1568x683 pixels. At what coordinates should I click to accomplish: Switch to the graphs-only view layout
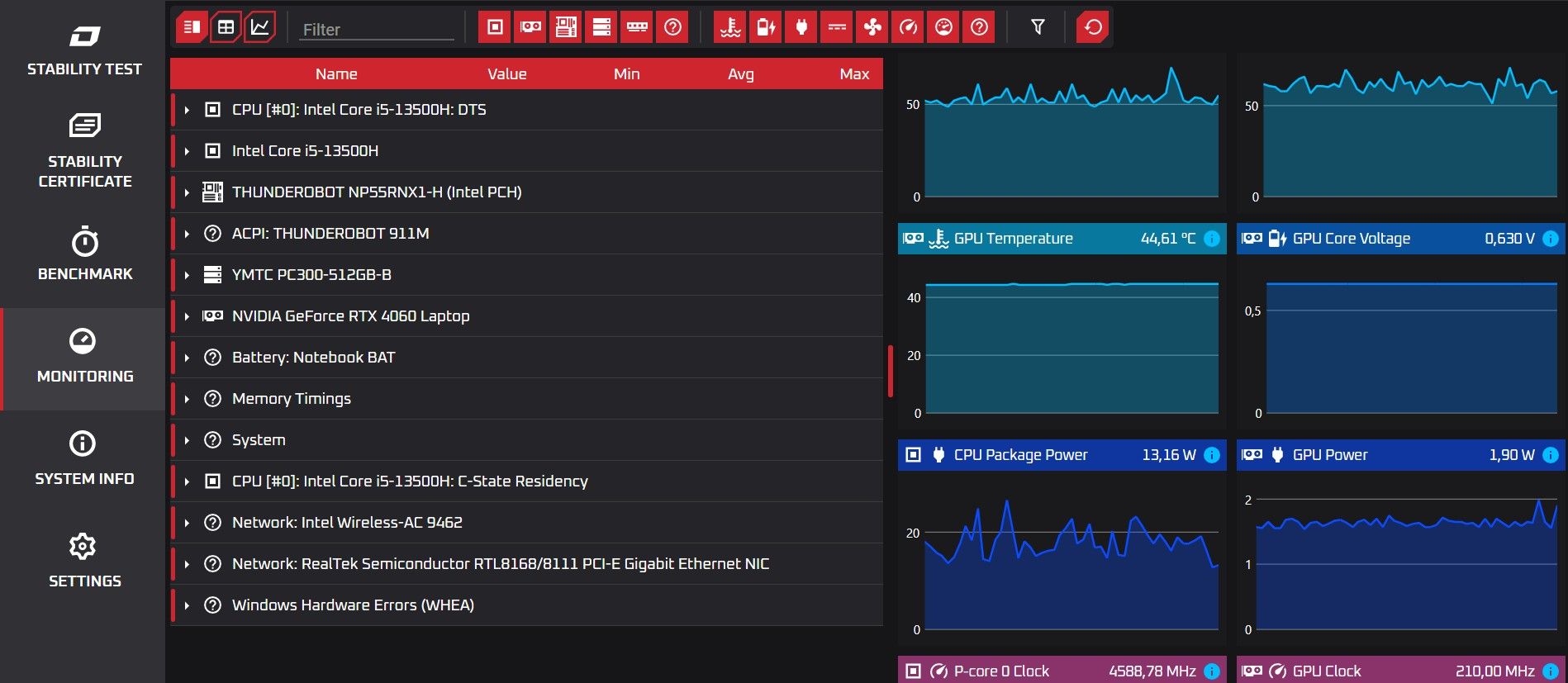click(259, 27)
